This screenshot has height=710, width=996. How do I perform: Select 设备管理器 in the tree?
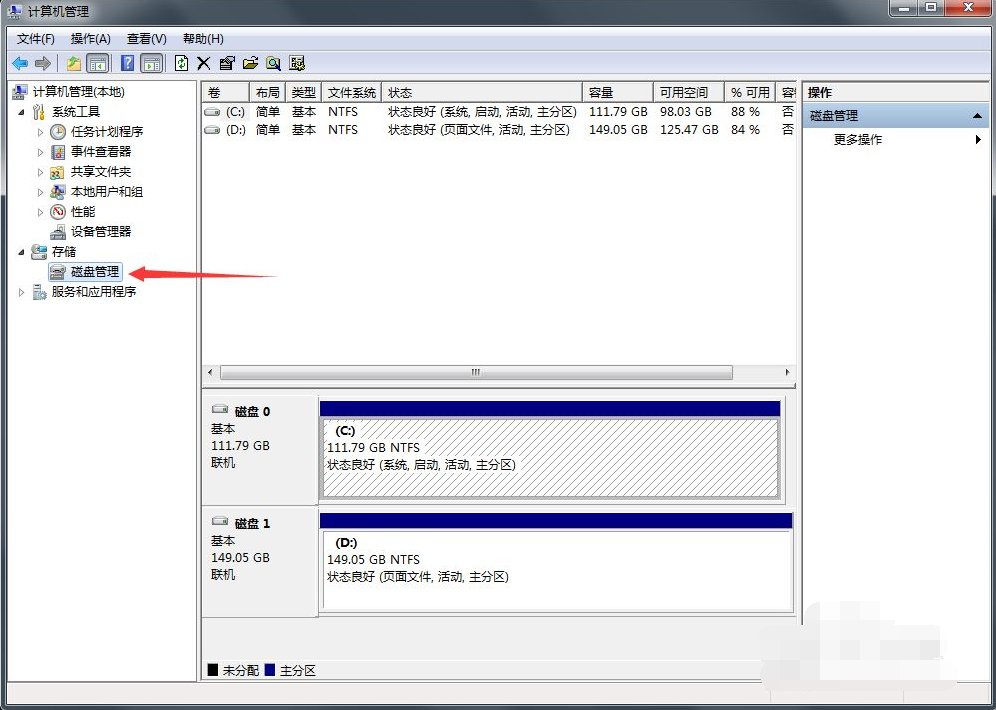pos(100,232)
